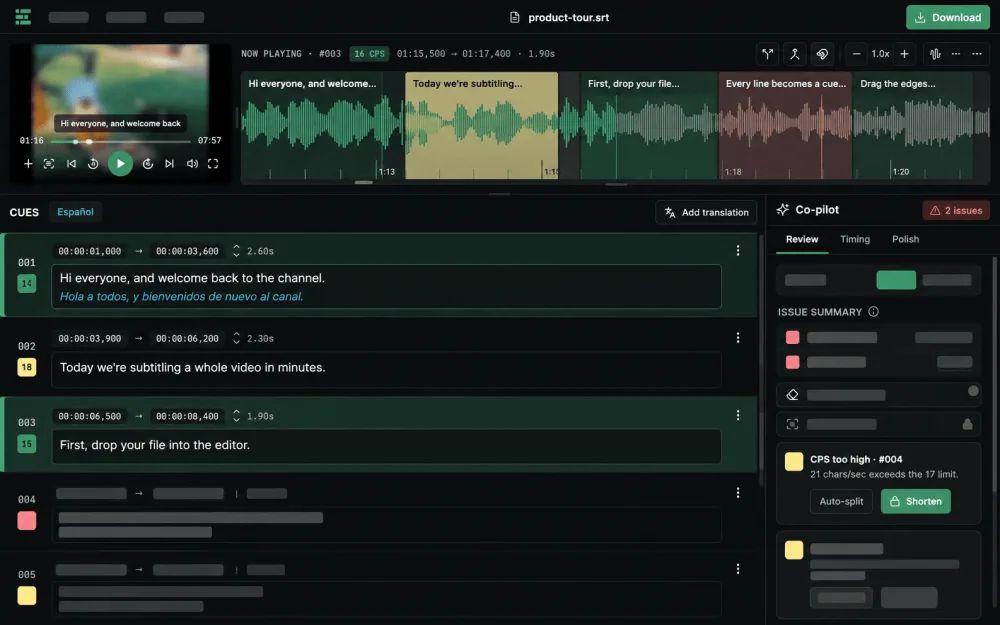The height and width of the screenshot is (625, 1000).
Task: Click the Download button
Action: (948, 17)
